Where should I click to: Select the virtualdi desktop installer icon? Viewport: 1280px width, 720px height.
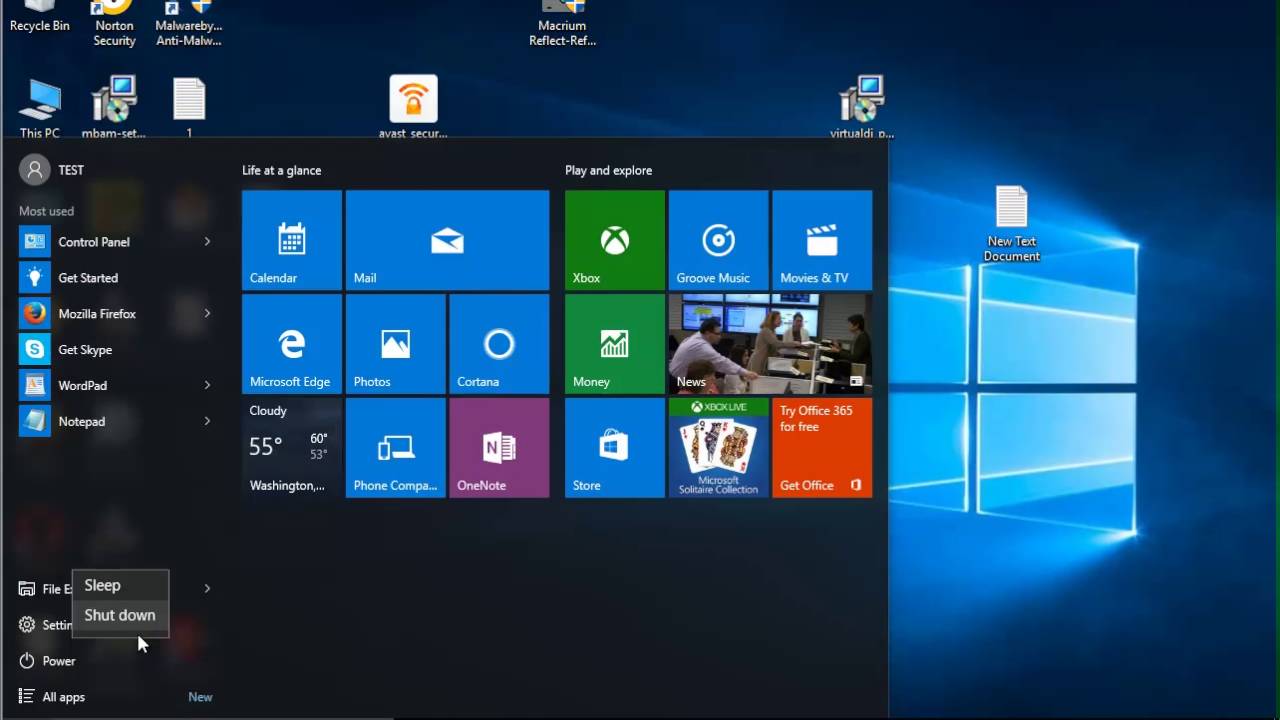pos(862,108)
